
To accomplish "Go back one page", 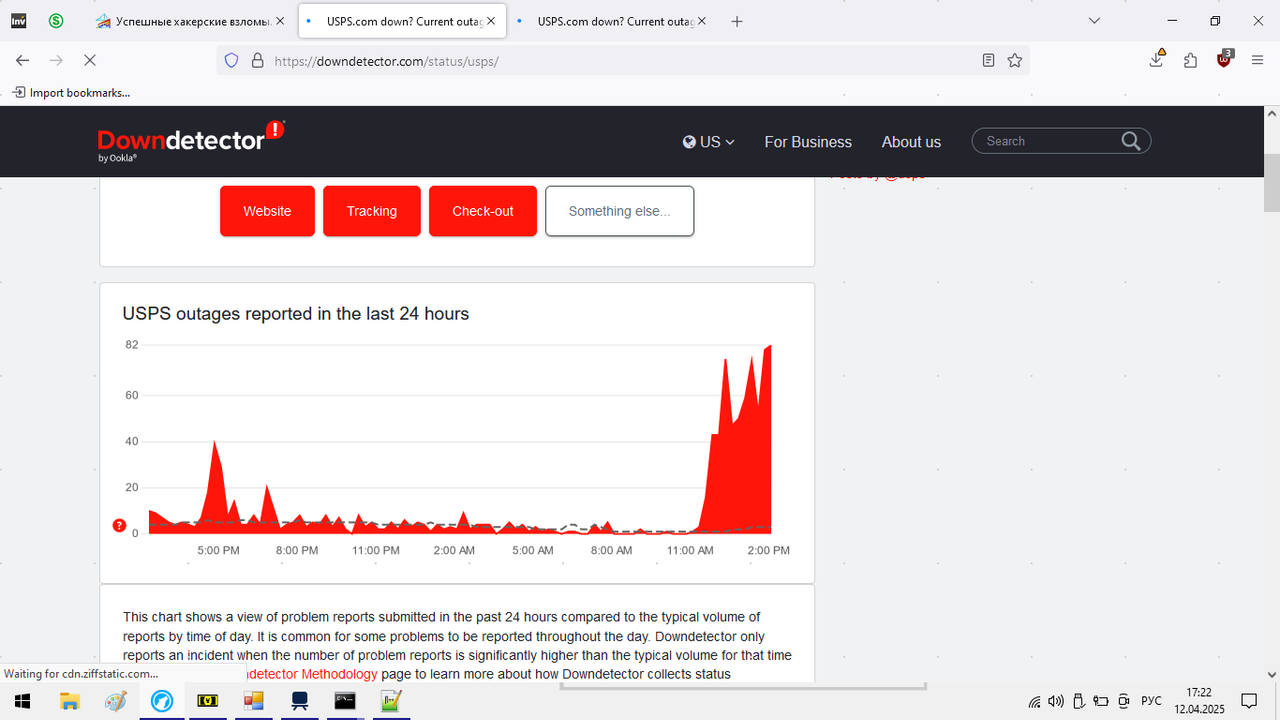I will click(x=22, y=60).
